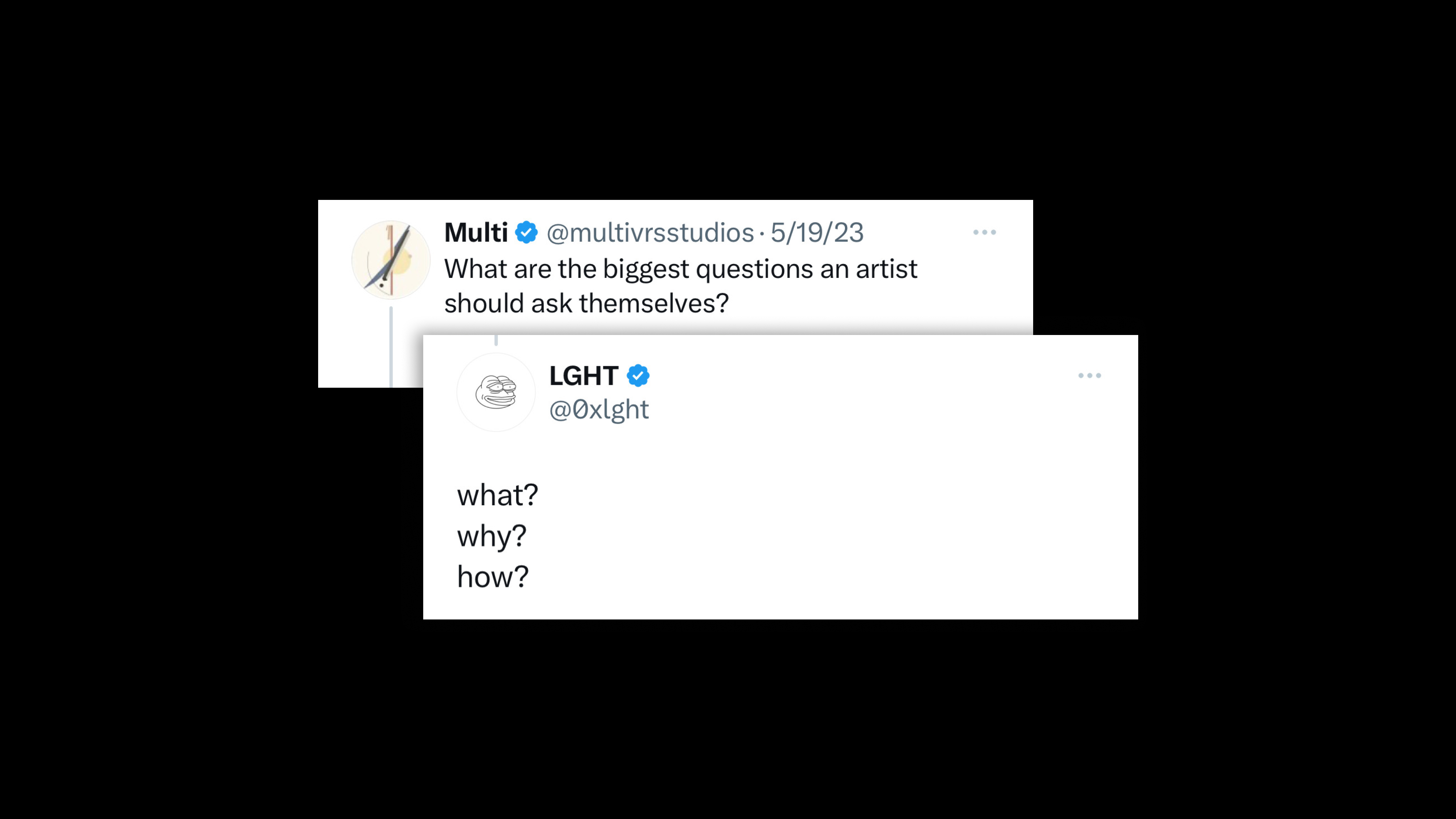Open the three-dot menu on LGHT's reply

tap(1090, 375)
